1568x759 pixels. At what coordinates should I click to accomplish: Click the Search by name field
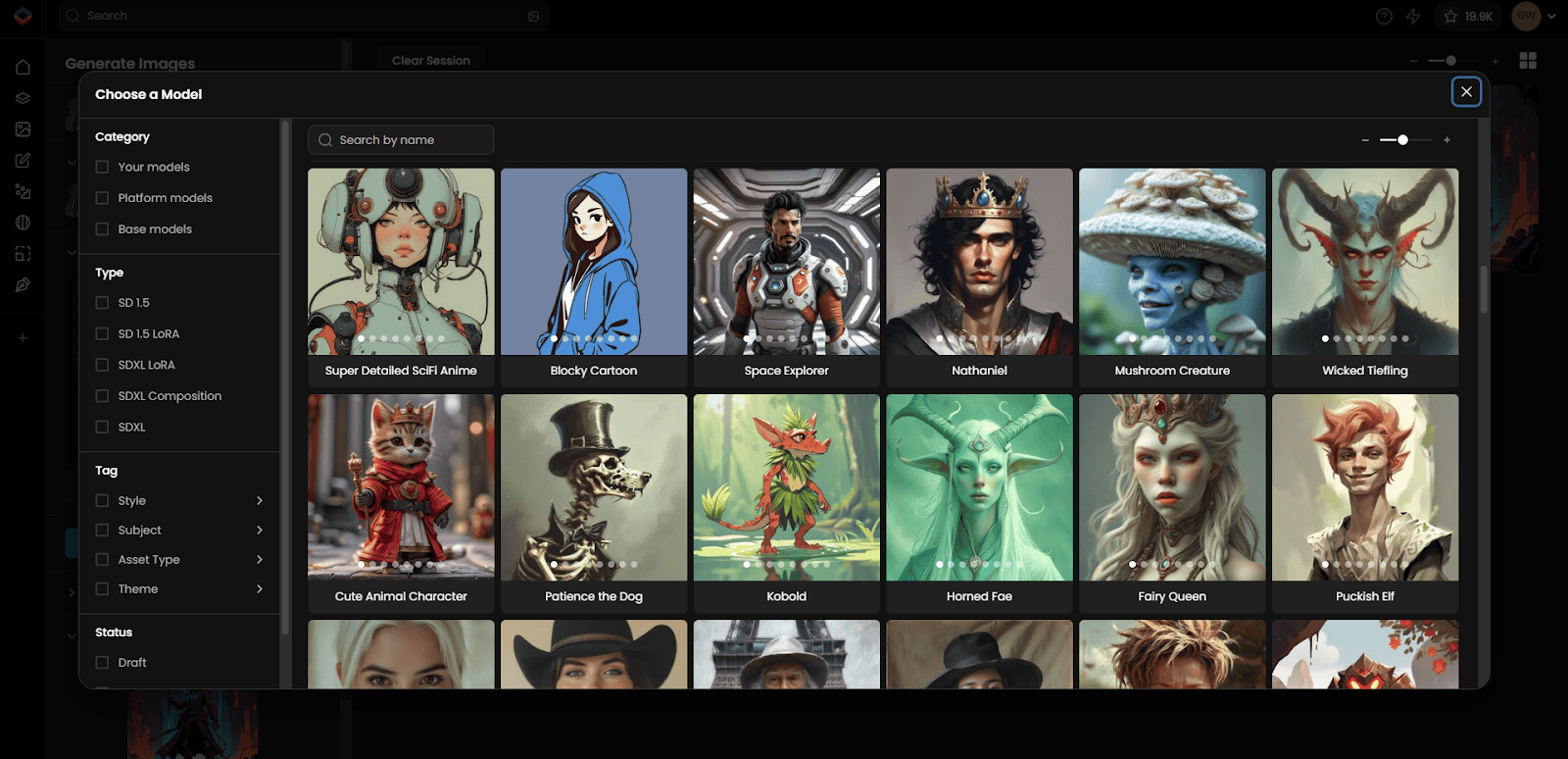pyautogui.click(x=412, y=140)
